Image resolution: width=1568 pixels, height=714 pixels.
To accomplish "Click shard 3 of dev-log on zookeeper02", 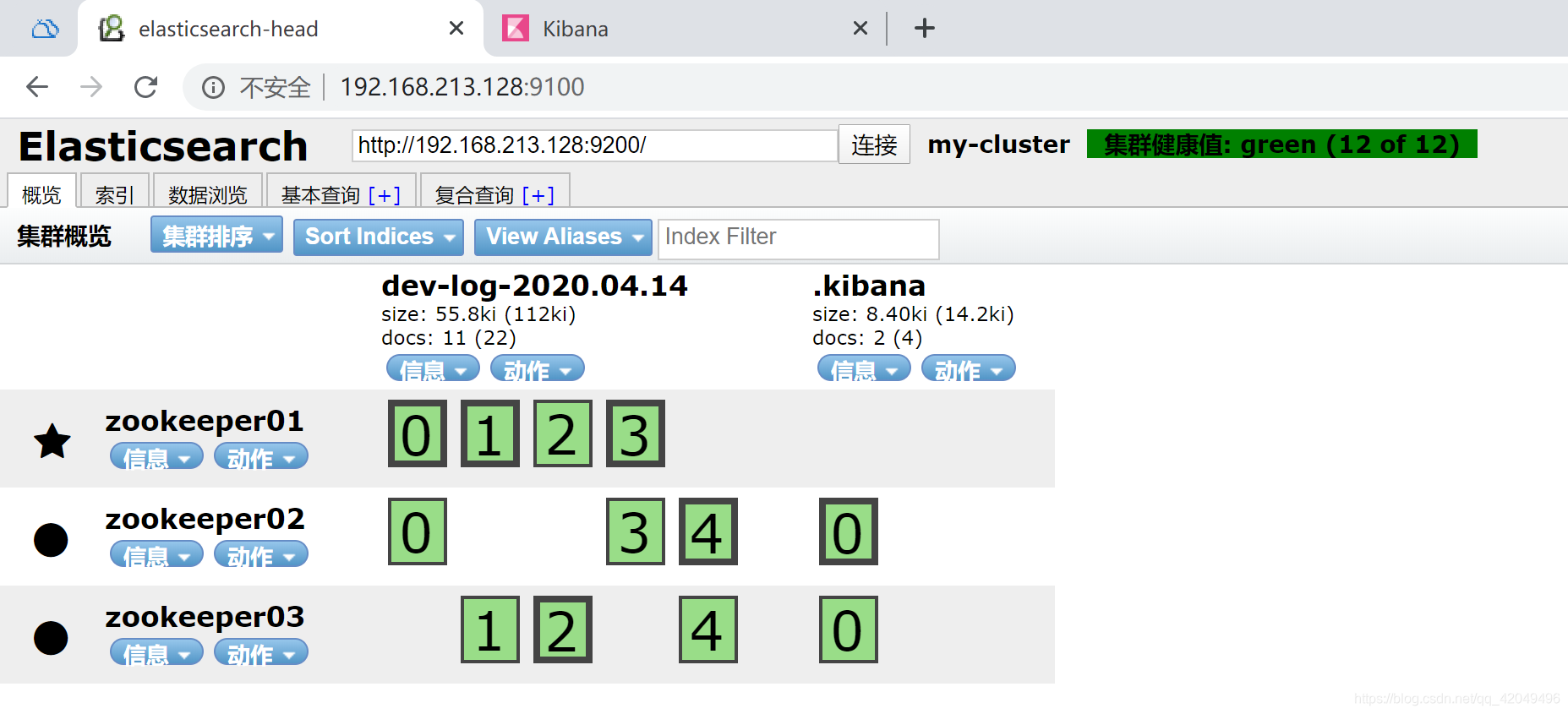I will coord(636,531).
